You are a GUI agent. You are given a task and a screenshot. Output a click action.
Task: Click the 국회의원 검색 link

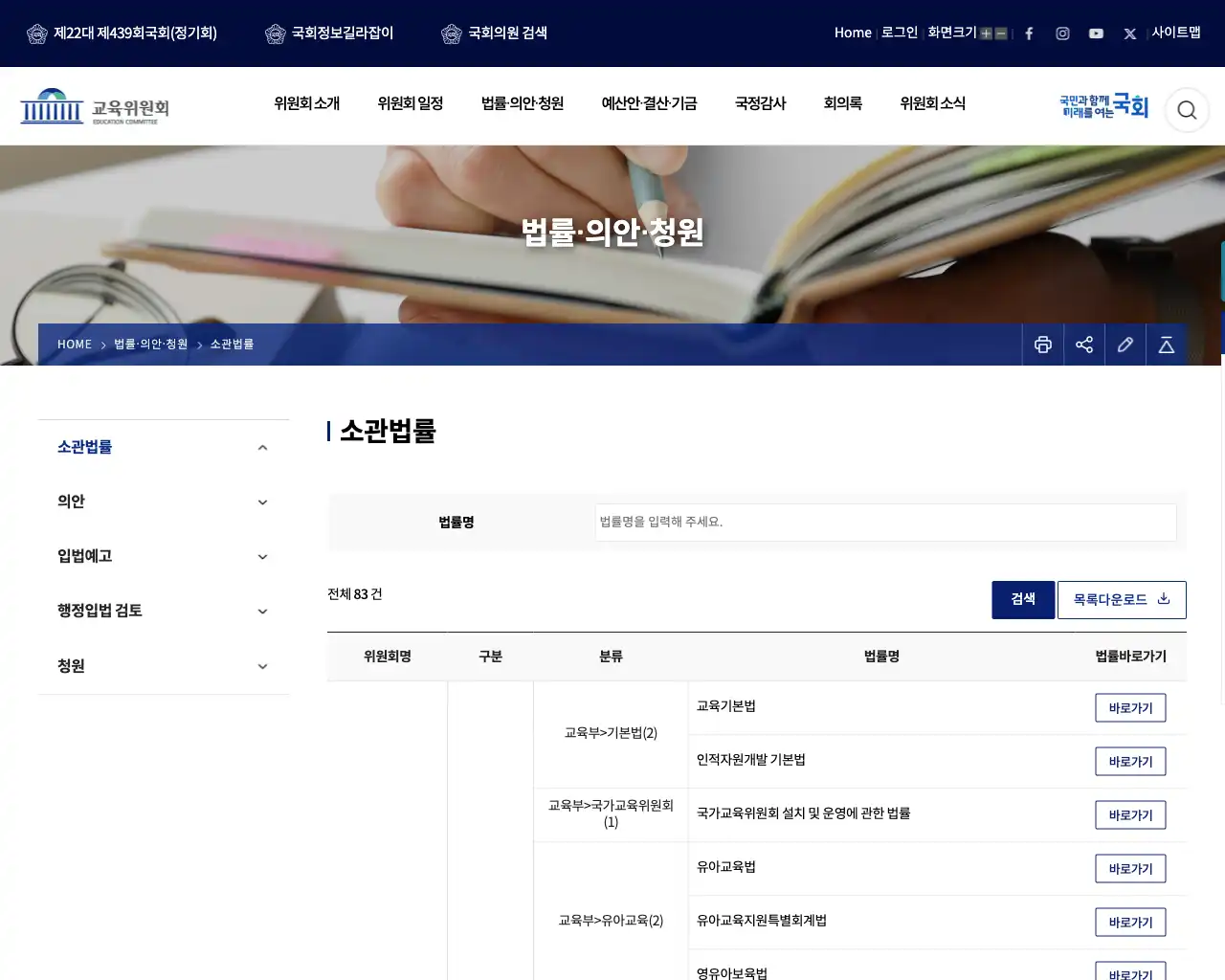point(495,33)
